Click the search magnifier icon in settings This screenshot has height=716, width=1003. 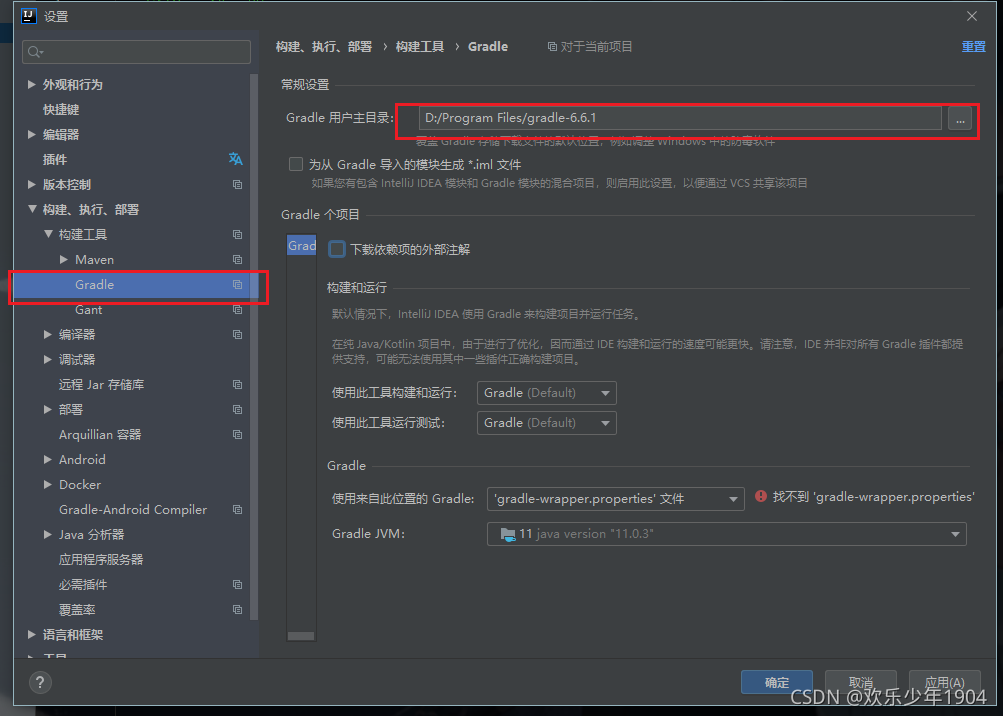(35, 52)
